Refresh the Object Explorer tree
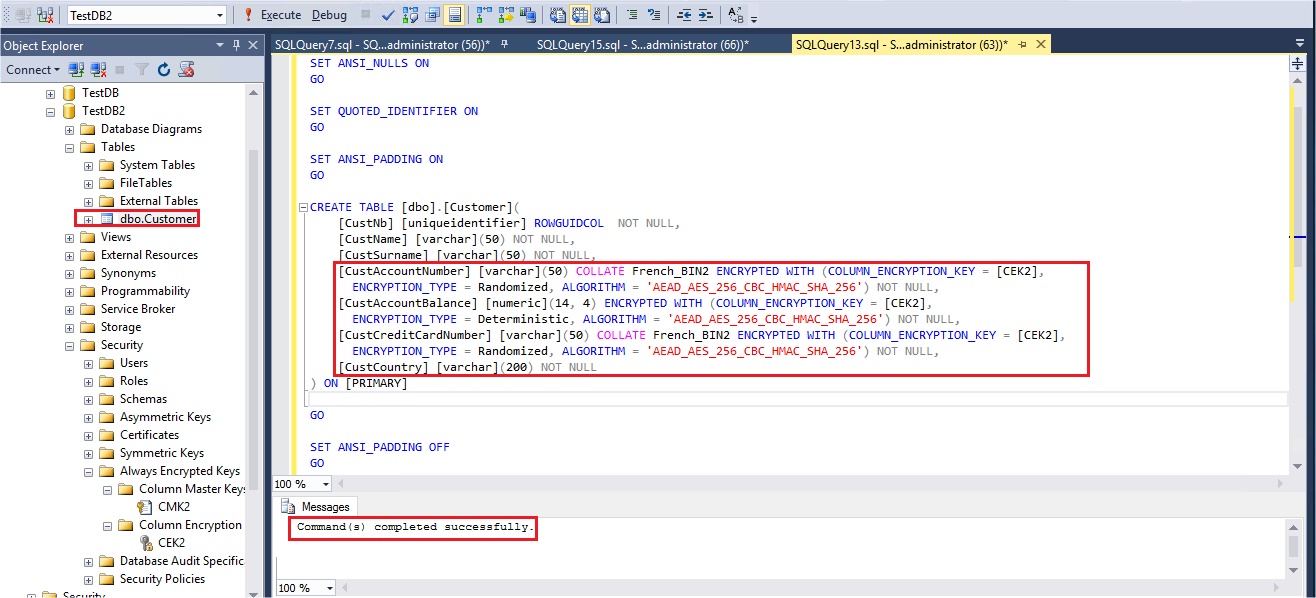 click(164, 70)
